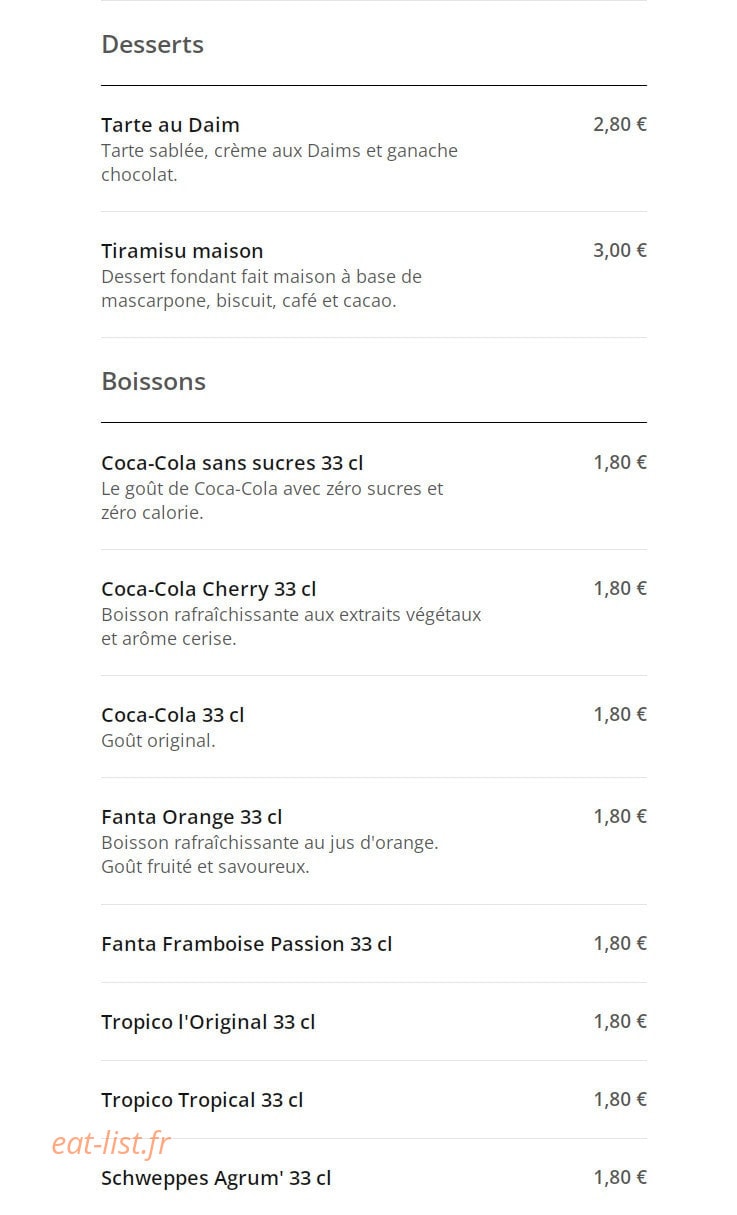Click the Coca-Cola Cherry 1,80 € price
The height and width of the screenshot is (1215, 737).
coord(620,589)
